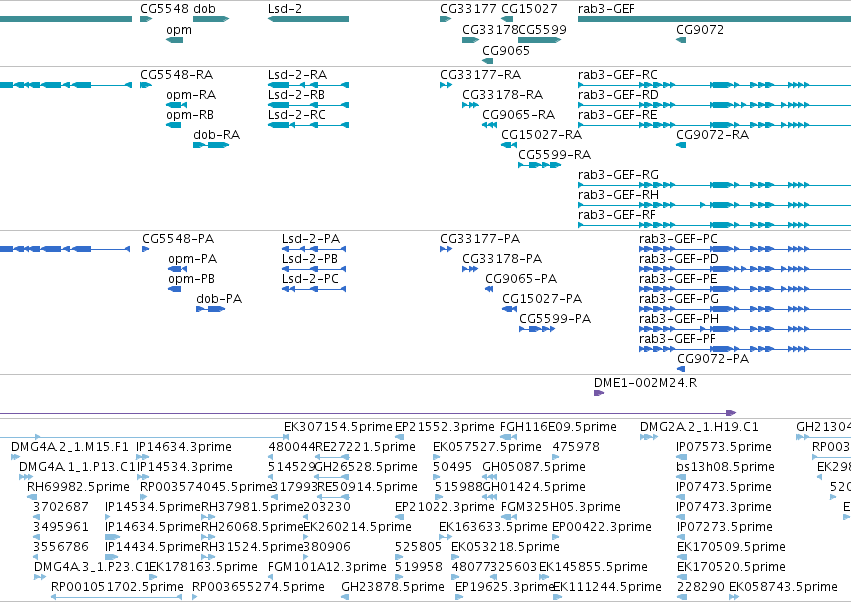
Task: Select the CG9072-PA protein label
Action: tap(713, 359)
